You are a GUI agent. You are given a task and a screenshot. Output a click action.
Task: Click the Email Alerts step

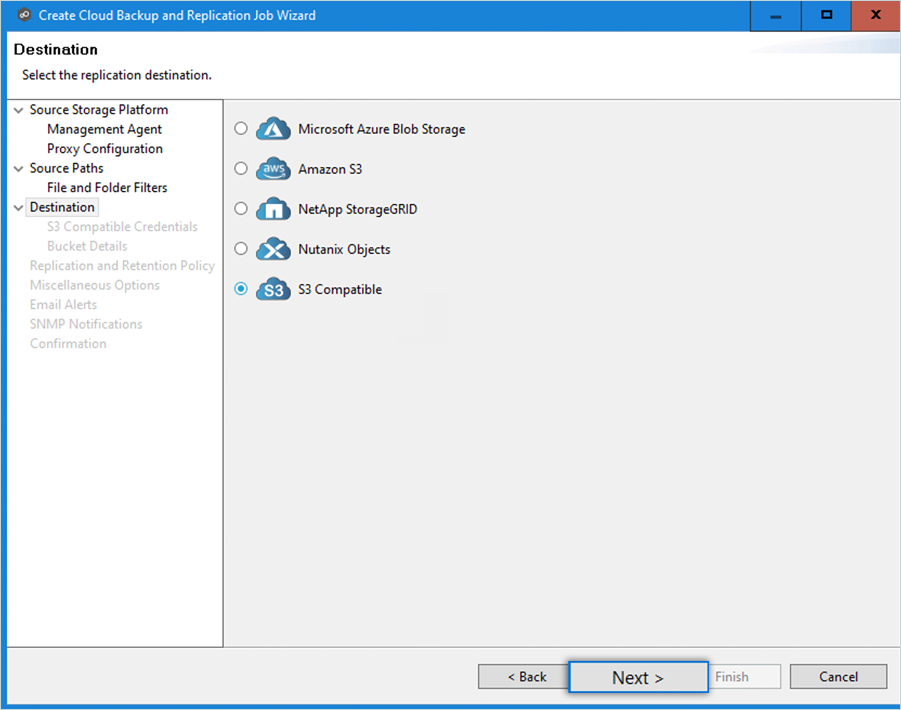[63, 305]
